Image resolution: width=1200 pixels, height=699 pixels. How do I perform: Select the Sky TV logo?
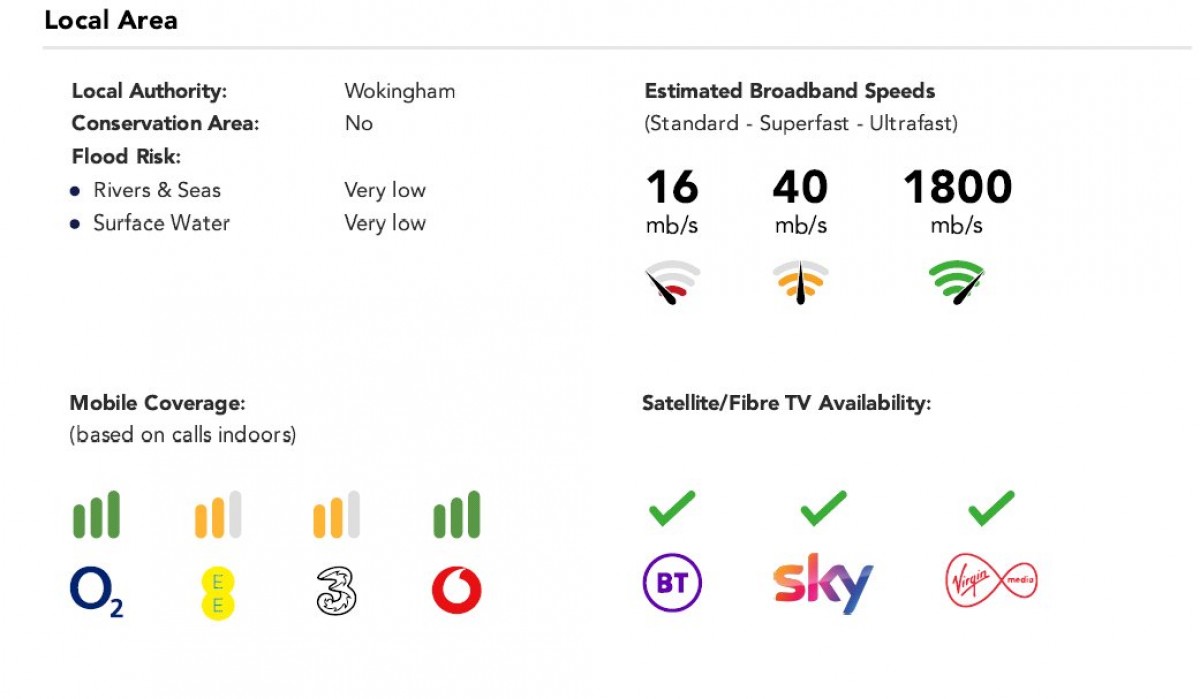click(823, 583)
